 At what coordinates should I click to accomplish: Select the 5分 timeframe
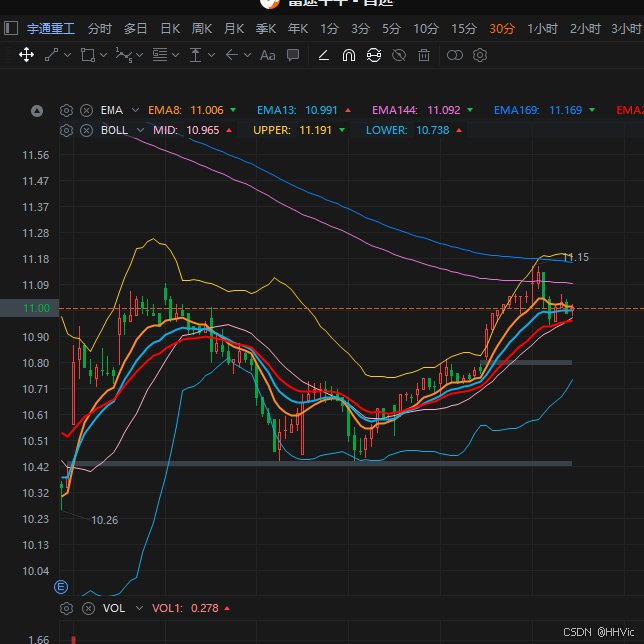391,29
